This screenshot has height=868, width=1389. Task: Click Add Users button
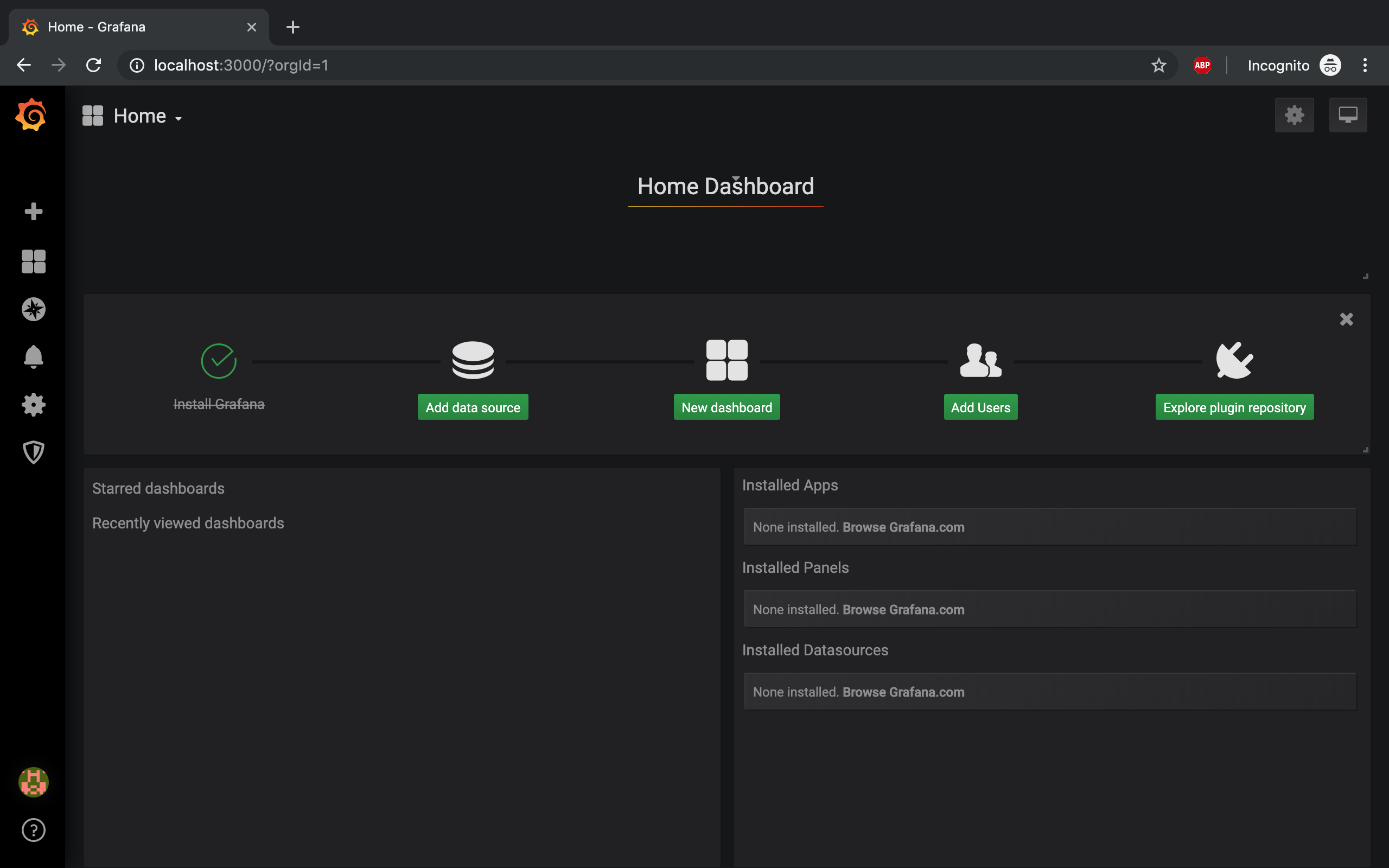980,407
